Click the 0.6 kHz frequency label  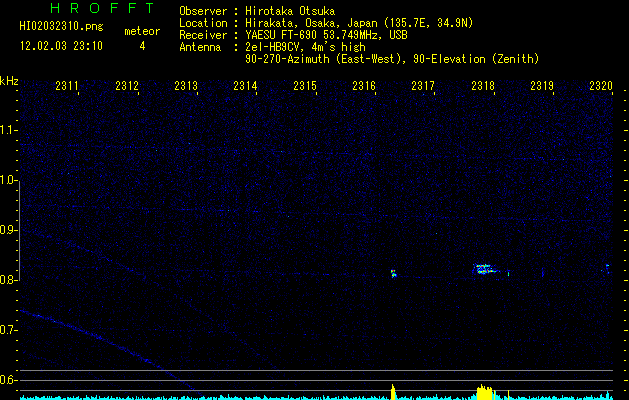click(x=9, y=380)
